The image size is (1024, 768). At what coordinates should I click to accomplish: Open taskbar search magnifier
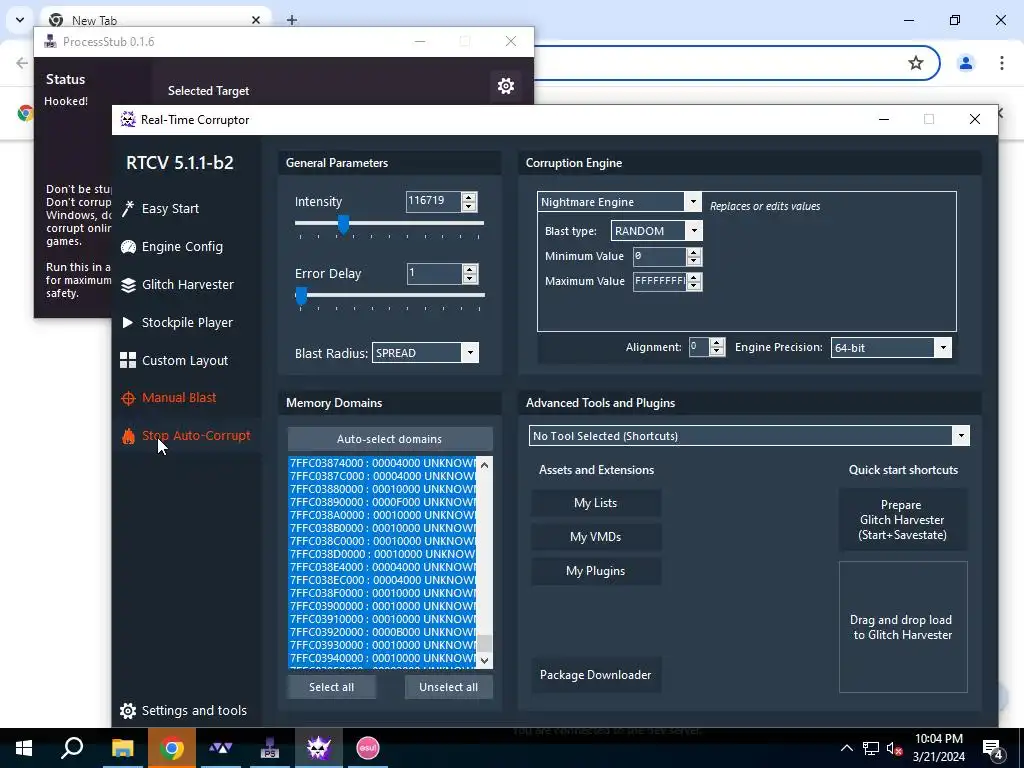72,748
